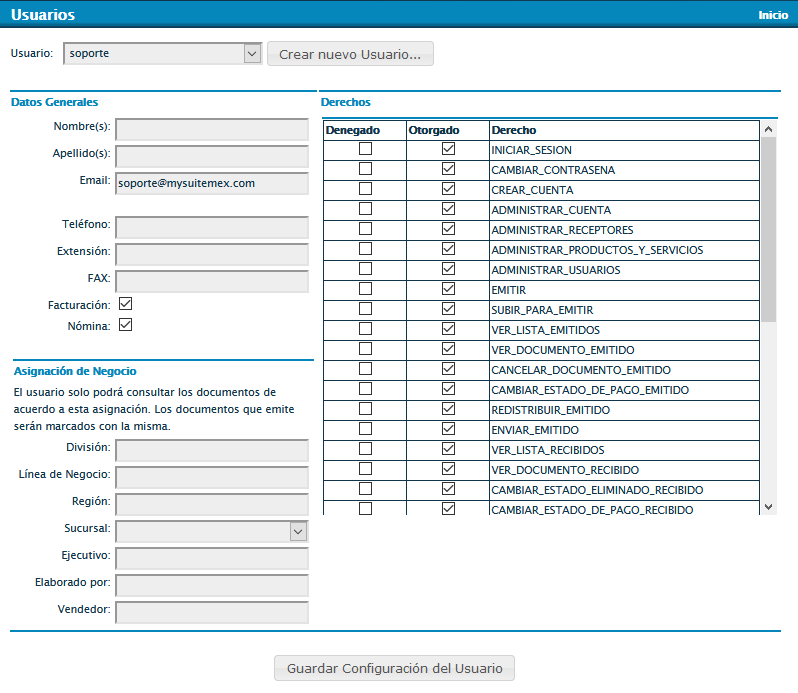Click the Derechos list scrollbar thumb
Viewport: 798px width, 693px height.
[x=768, y=230]
